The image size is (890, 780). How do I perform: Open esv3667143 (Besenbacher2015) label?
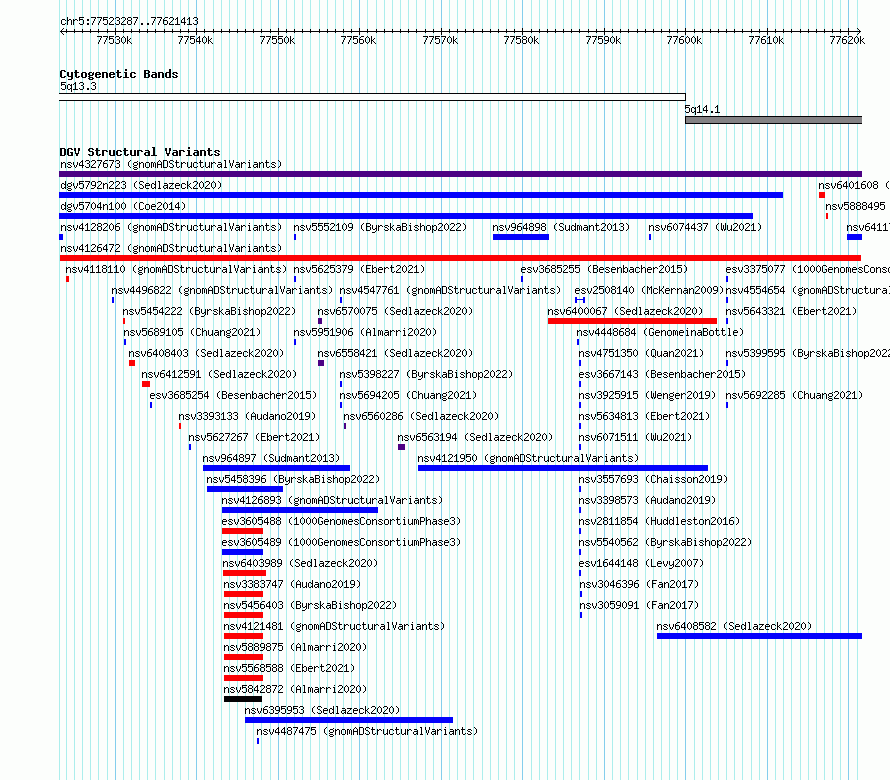[662, 374]
